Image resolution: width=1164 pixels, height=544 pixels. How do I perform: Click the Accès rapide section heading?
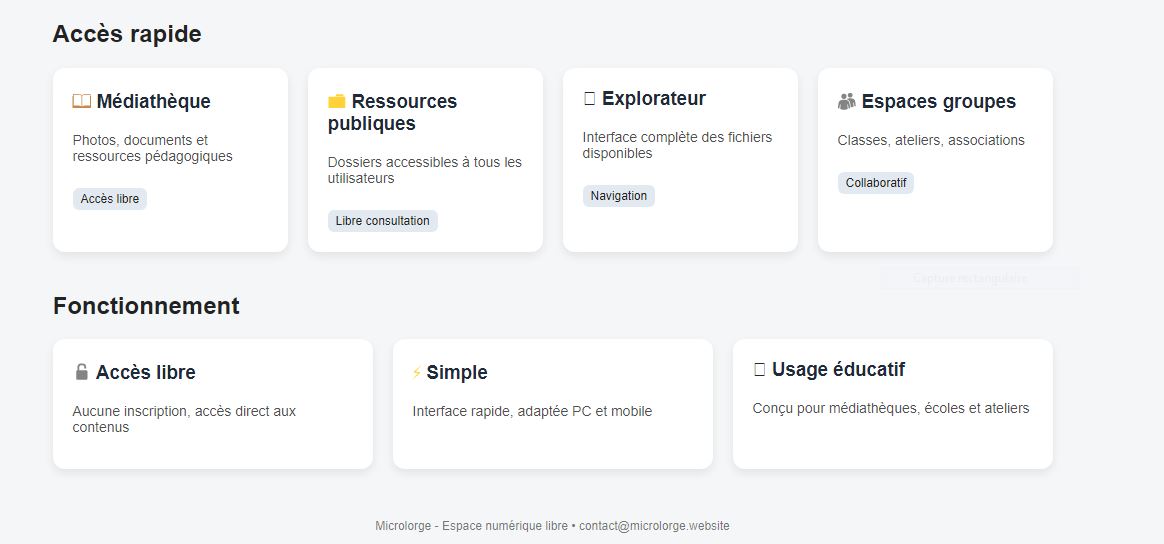tap(127, 34)
